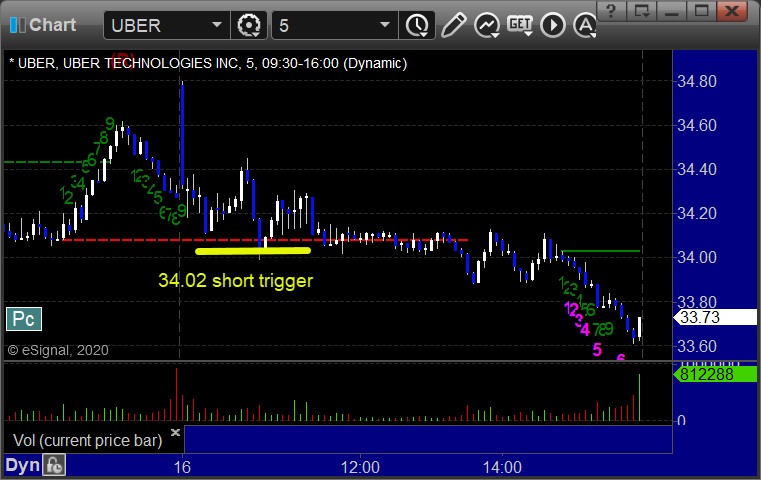The width and height of the screenshot is (761, 480).
Task: Open the chart studies menu icon
Action: 487,25
